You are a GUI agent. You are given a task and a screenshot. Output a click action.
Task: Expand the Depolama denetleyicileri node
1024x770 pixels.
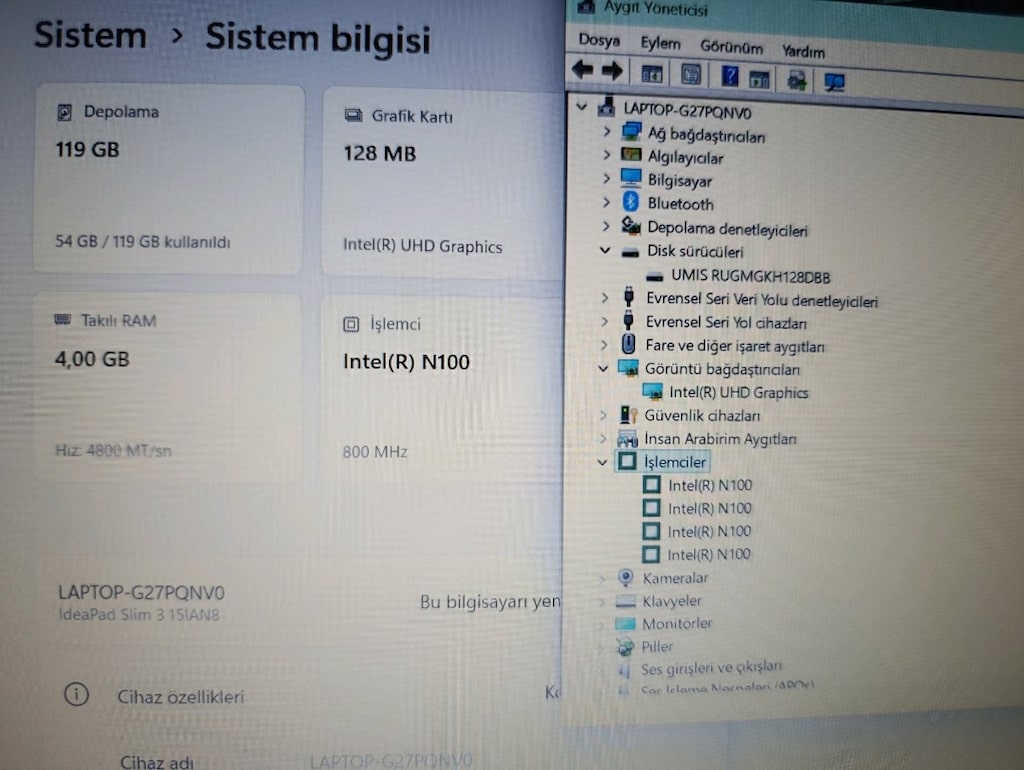[x=605, y=226]
